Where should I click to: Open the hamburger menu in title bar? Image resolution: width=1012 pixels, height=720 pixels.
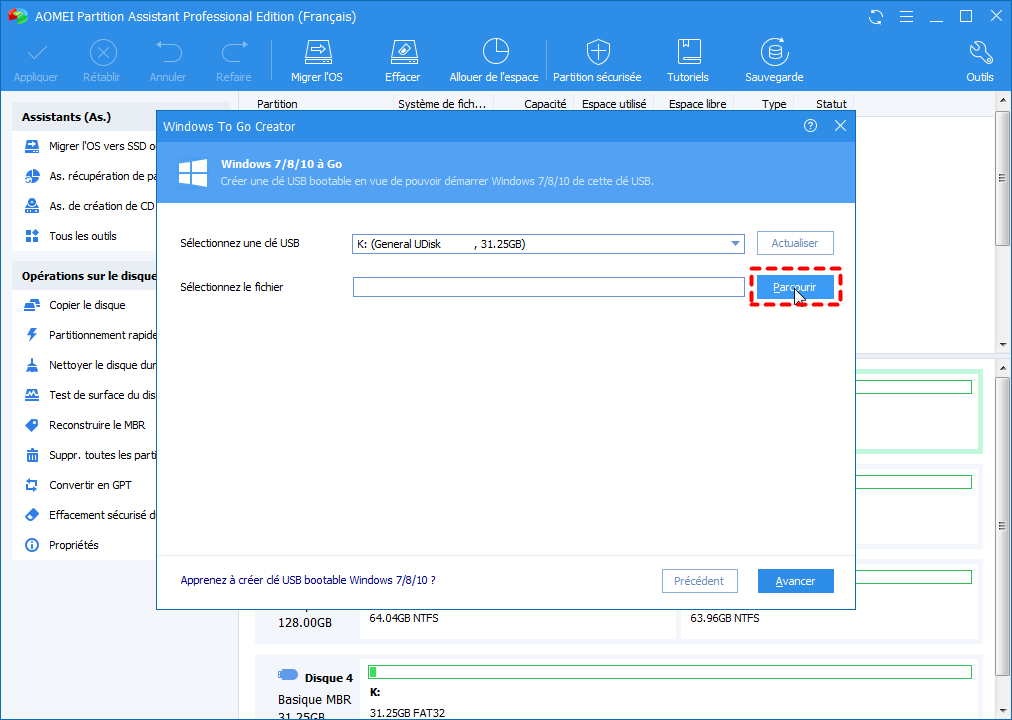906,17
